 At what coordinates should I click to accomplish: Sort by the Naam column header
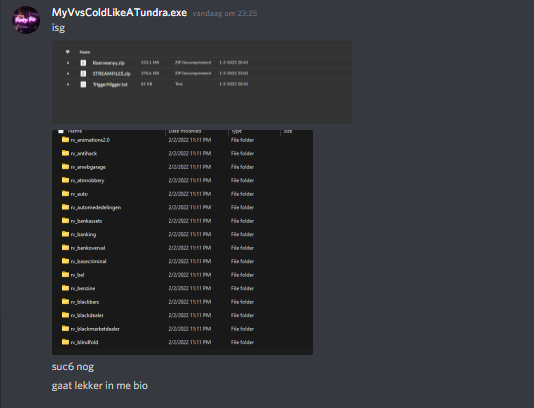[85, 52]
